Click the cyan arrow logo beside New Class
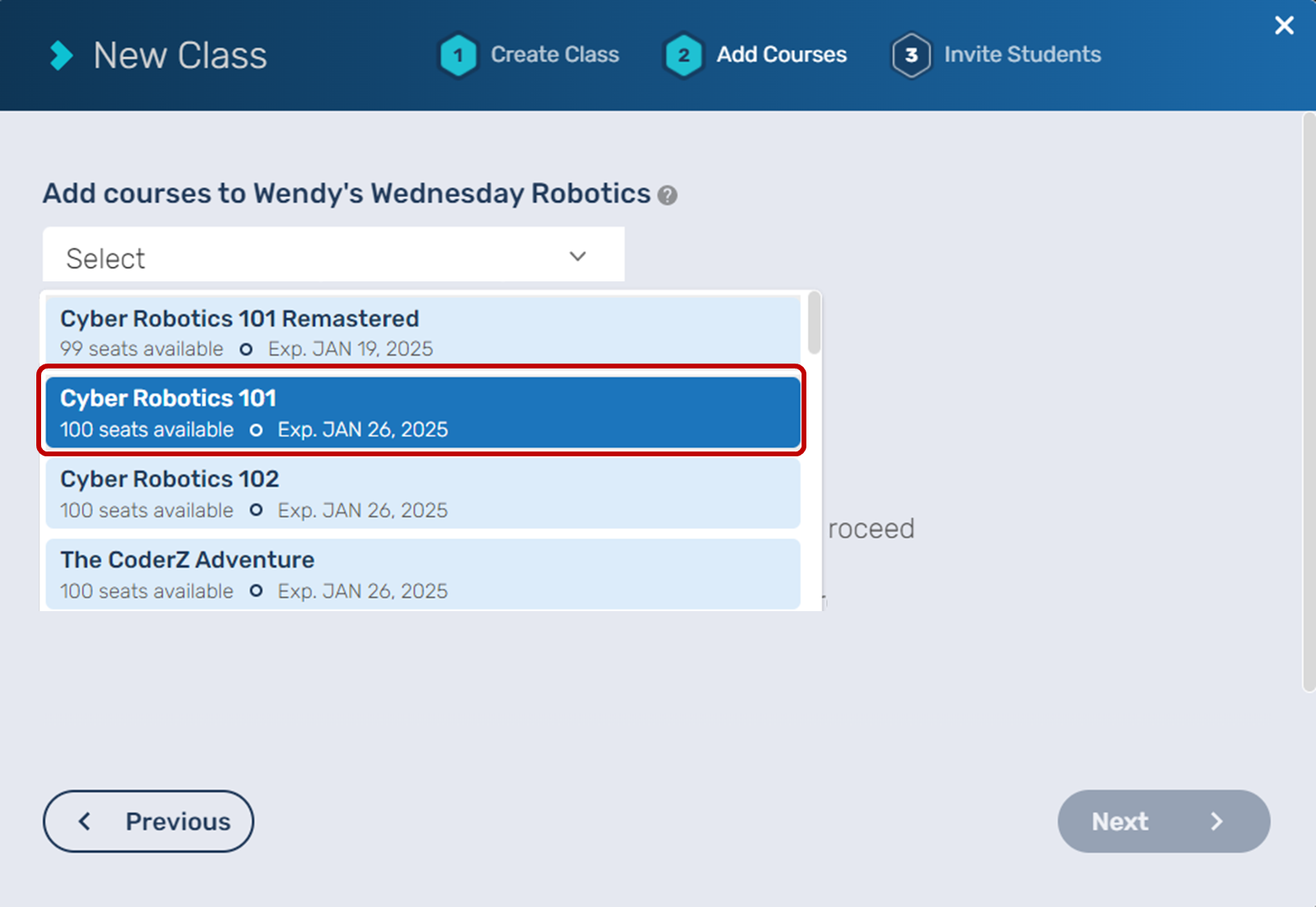1316x907 pixels. 61,56
